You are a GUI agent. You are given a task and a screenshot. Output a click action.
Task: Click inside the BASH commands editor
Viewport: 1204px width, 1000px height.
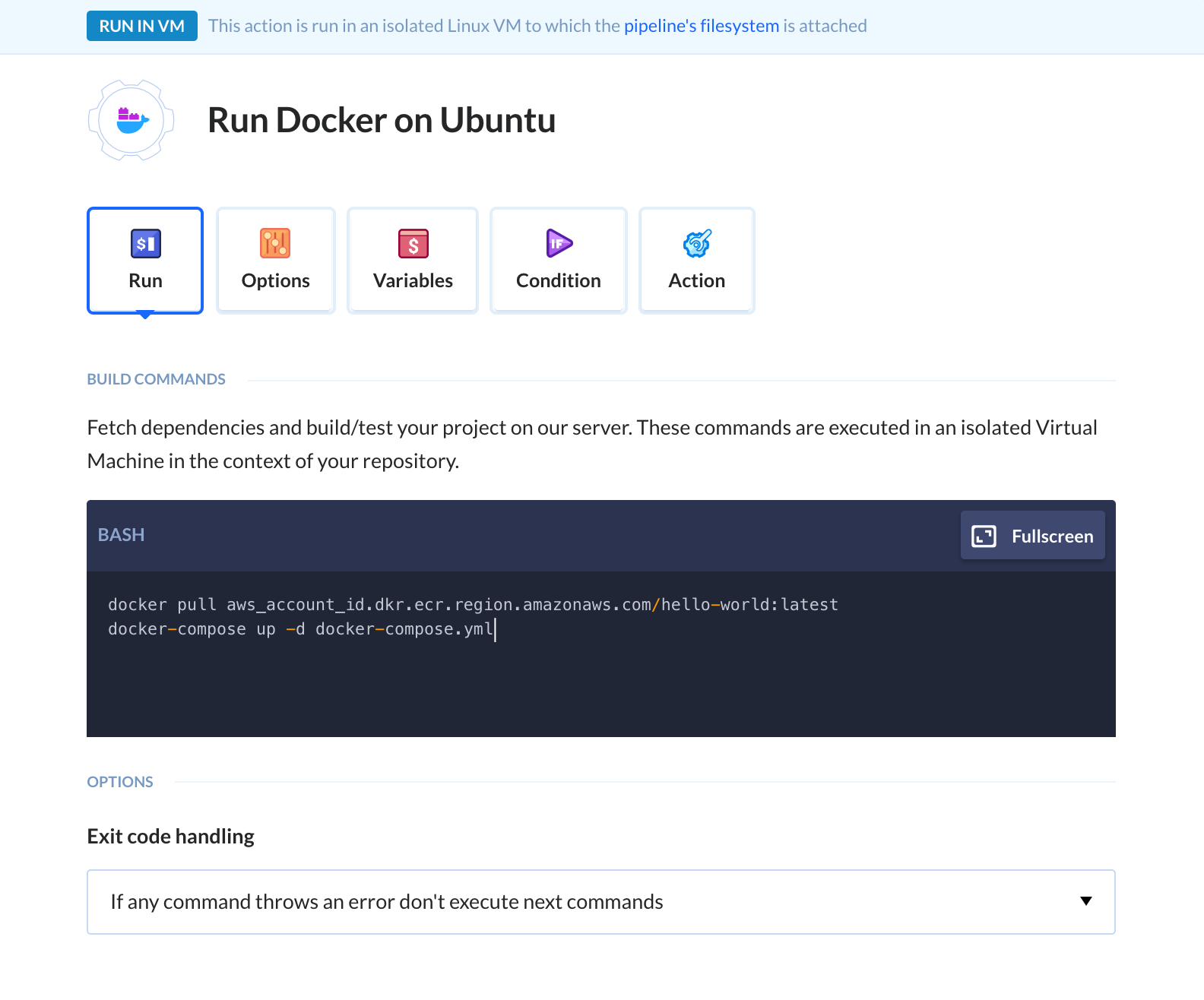click(601, 654)
